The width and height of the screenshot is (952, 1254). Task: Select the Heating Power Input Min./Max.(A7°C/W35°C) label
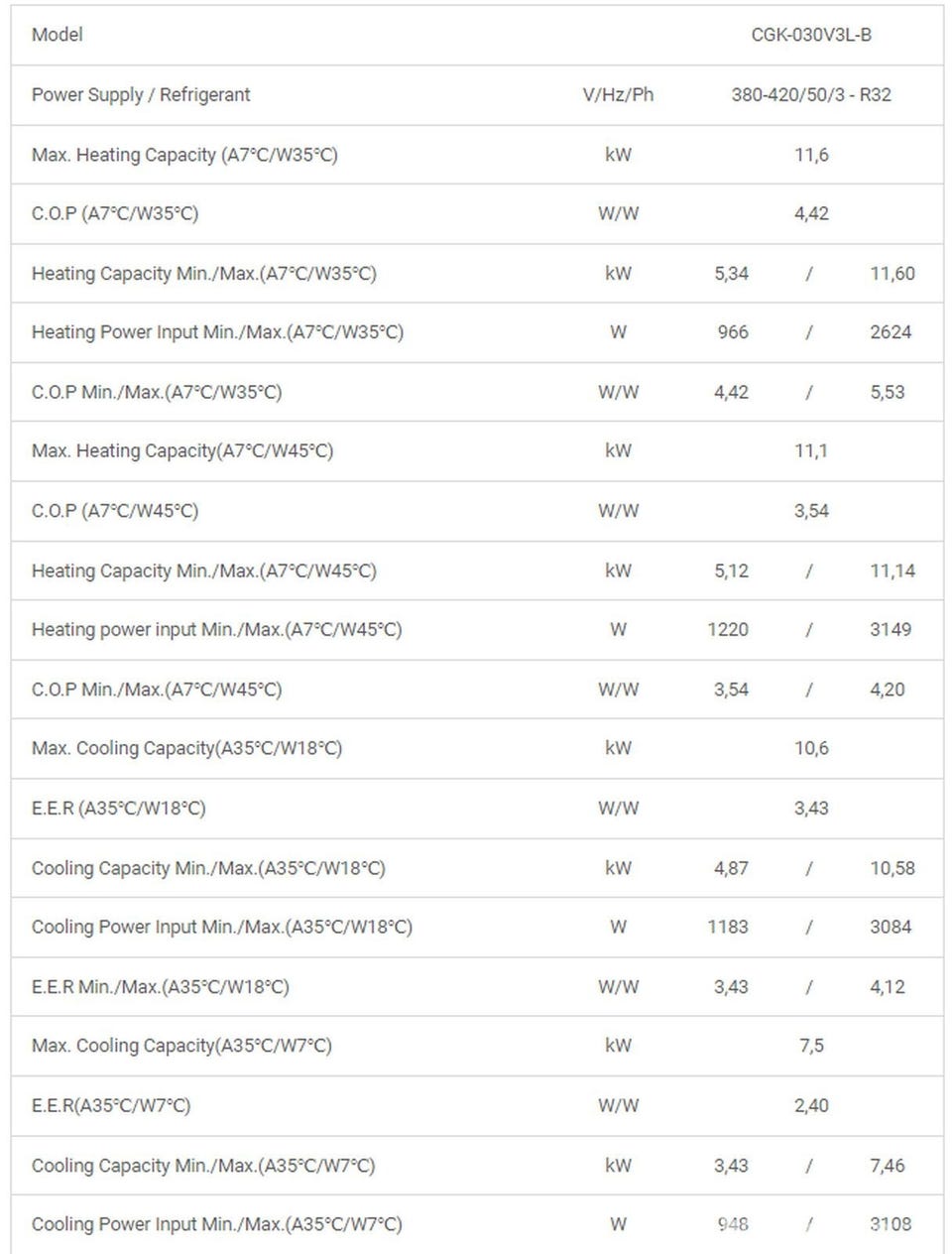click(217, 331)
